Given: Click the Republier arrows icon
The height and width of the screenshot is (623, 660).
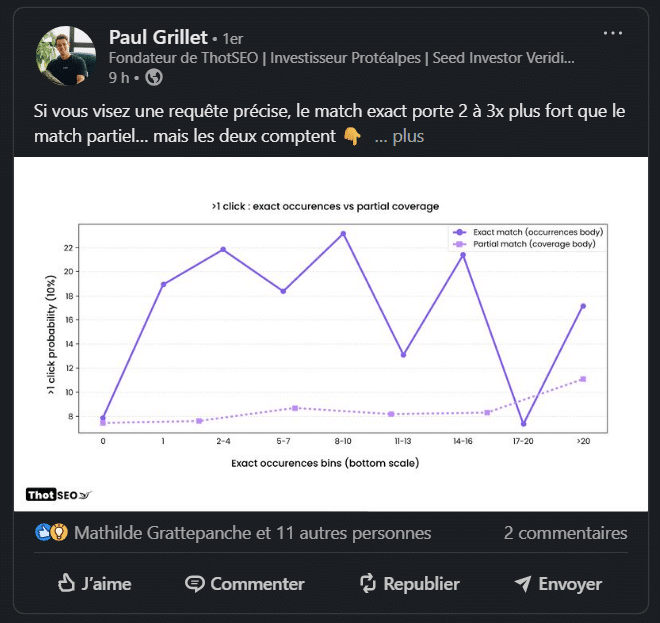Looking at the screenshot, I should click(367, 583).
